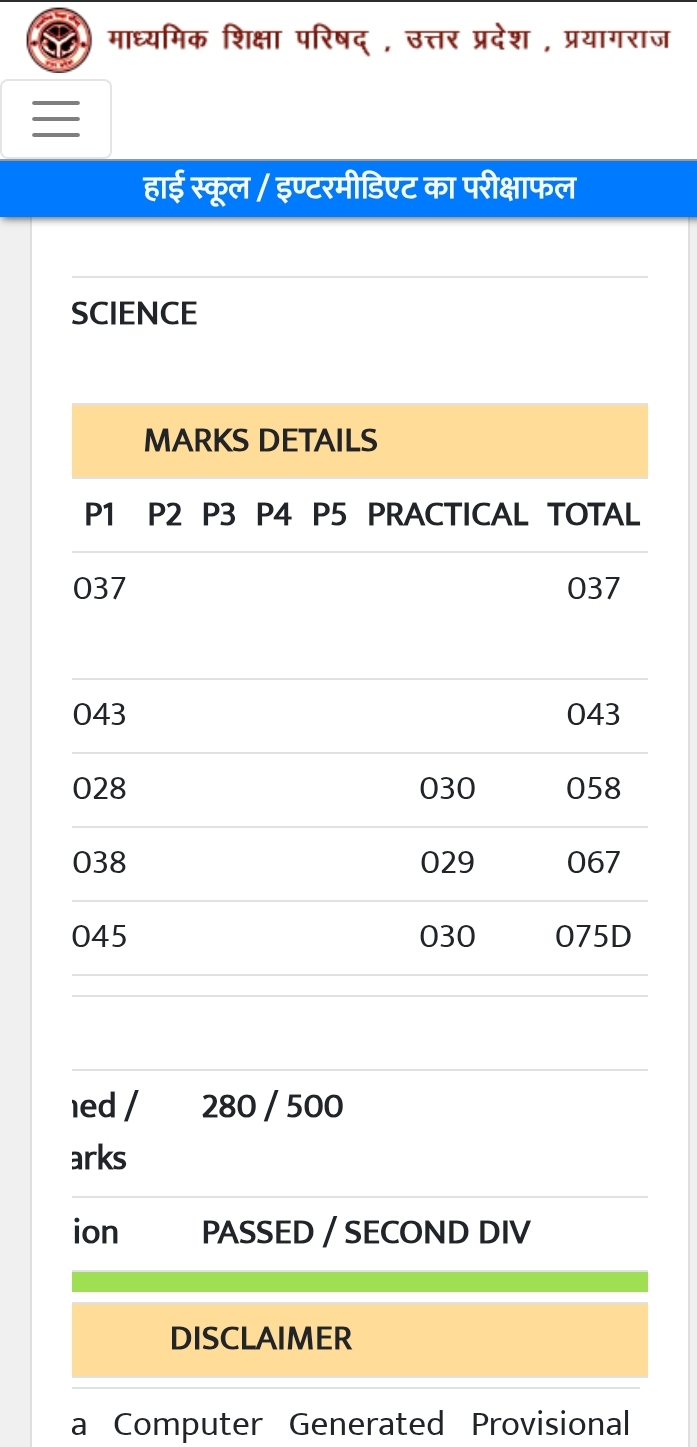Image resolution: width=697 pixels, height=1447 pixels.
Task: Select the P3 column header
Action: pyautogui.click(x=219, y=514)
